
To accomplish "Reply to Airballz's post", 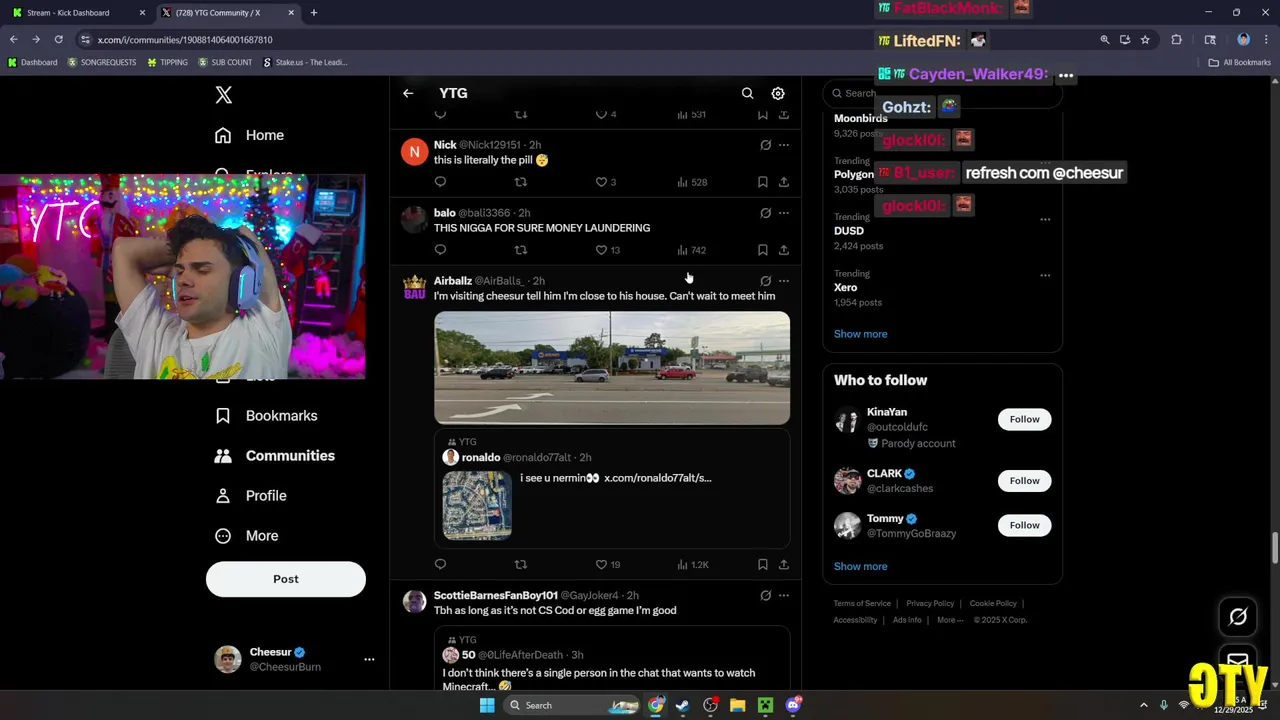I will coord(440,565).
